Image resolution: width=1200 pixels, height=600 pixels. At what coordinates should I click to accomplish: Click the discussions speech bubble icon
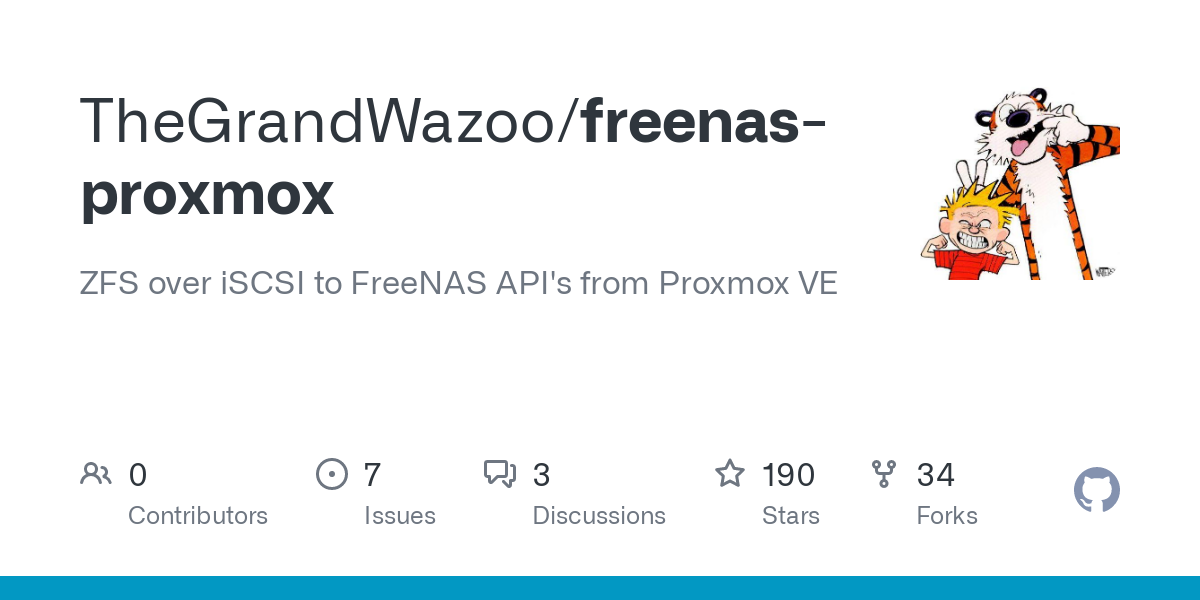coord(500,474)
